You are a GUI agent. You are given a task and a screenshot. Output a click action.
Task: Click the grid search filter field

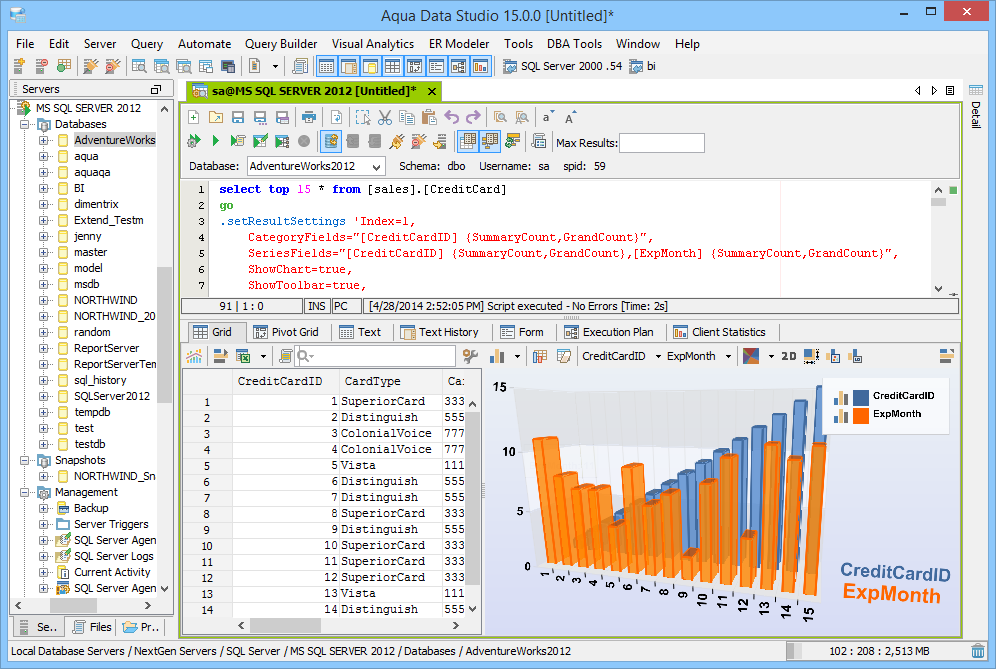pos(375,356)
